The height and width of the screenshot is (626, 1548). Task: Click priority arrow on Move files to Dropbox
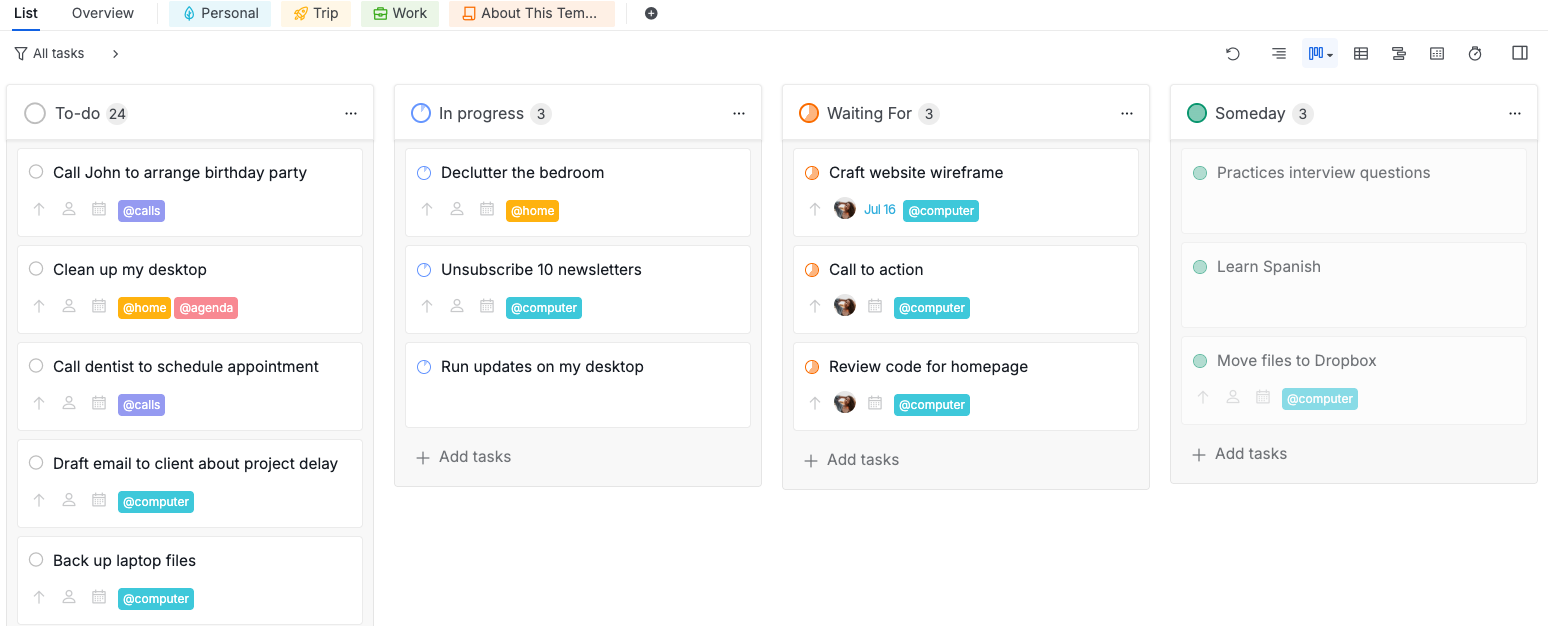pyautogui.click(x=1203, y=398)
